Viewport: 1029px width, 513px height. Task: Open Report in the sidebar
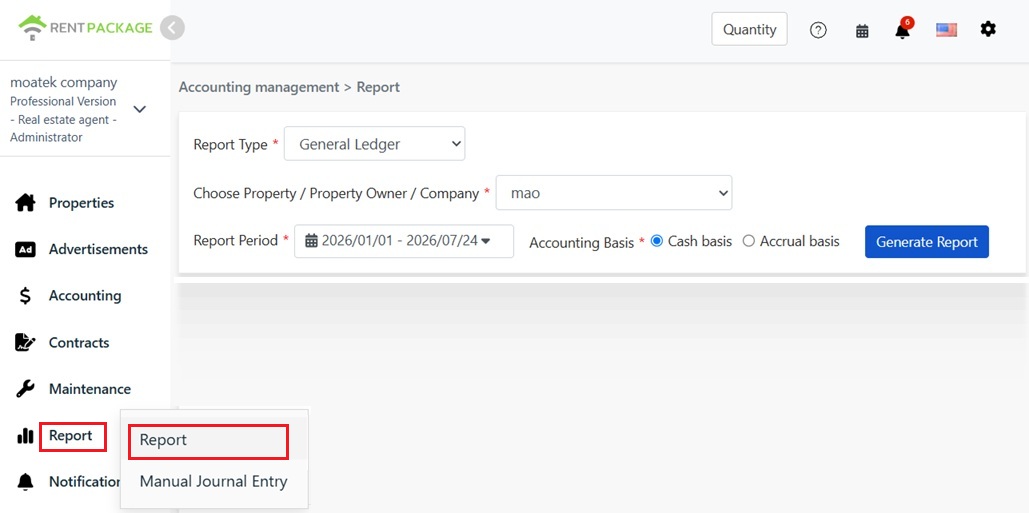71,436
